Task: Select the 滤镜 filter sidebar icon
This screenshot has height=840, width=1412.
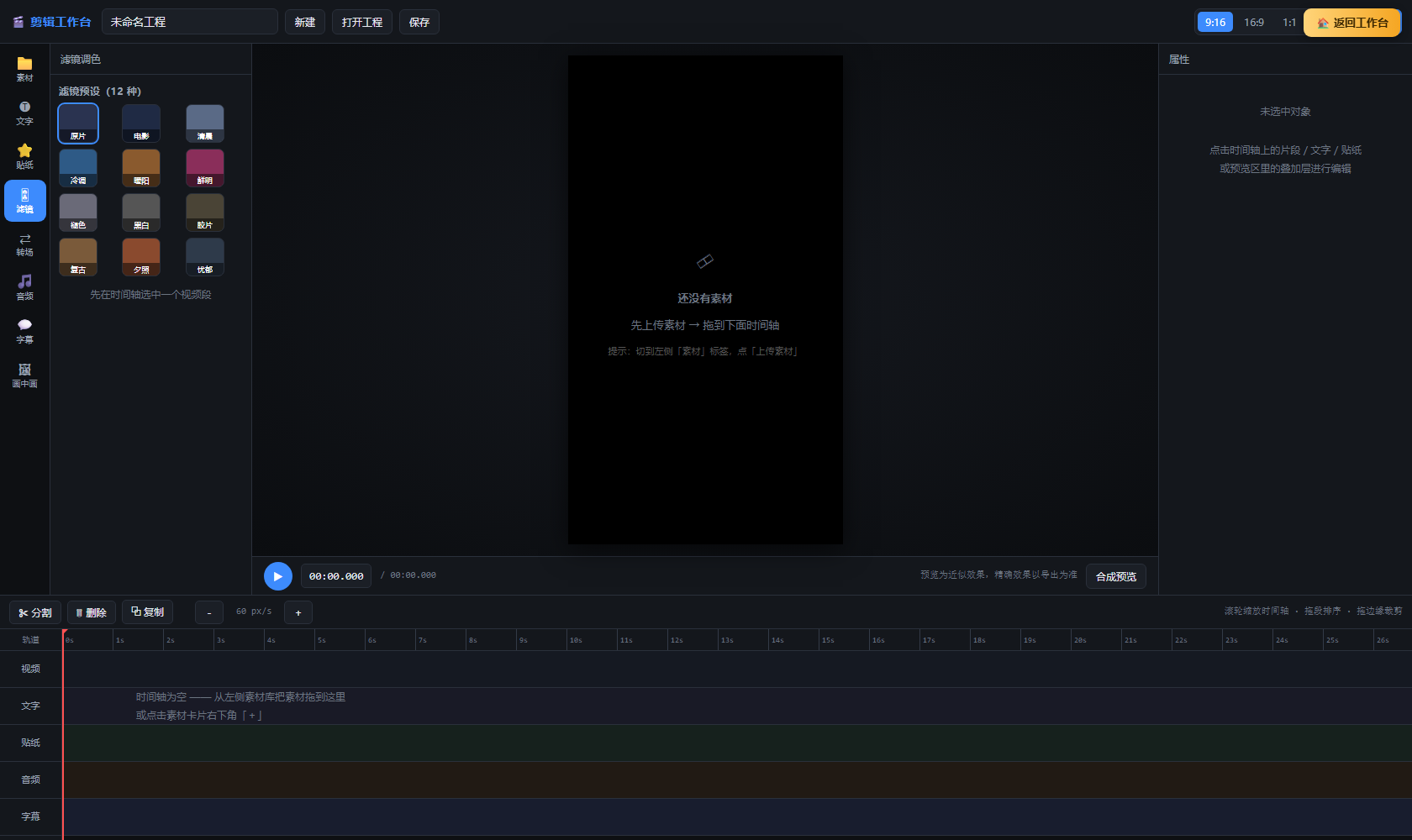Action: 24,201
